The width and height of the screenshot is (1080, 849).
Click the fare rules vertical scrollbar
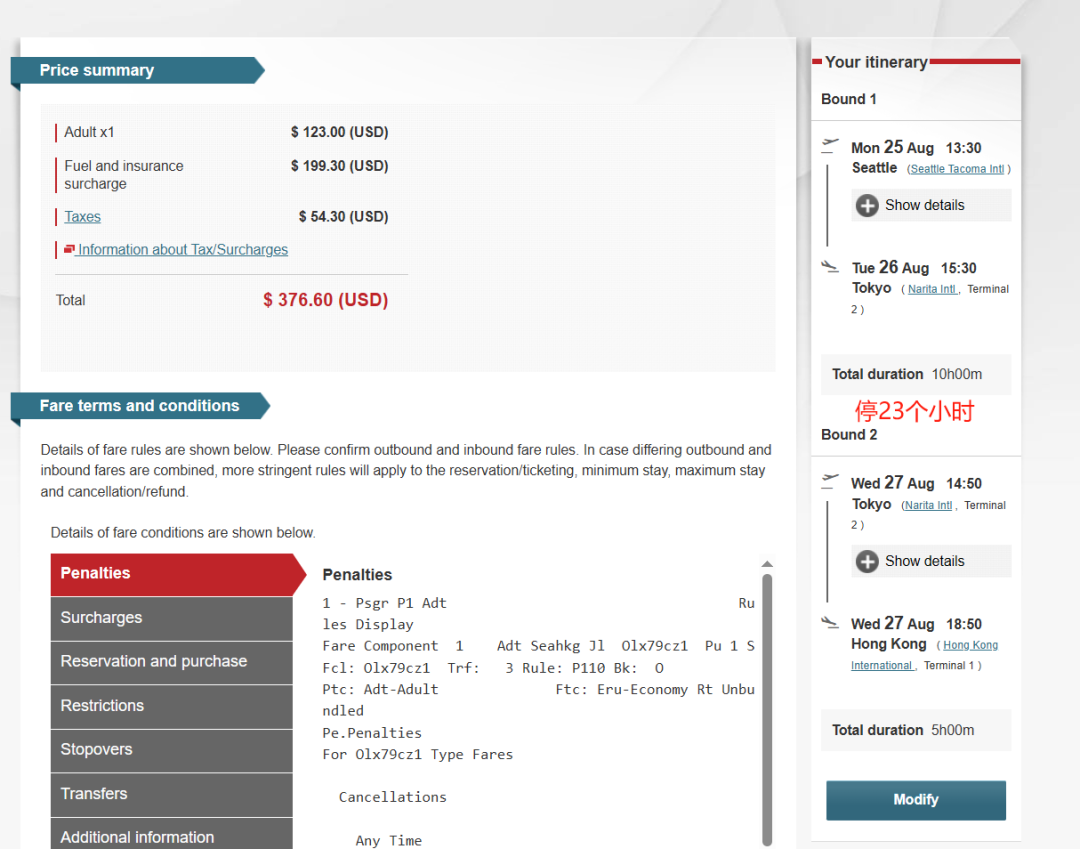pos(767,700)
